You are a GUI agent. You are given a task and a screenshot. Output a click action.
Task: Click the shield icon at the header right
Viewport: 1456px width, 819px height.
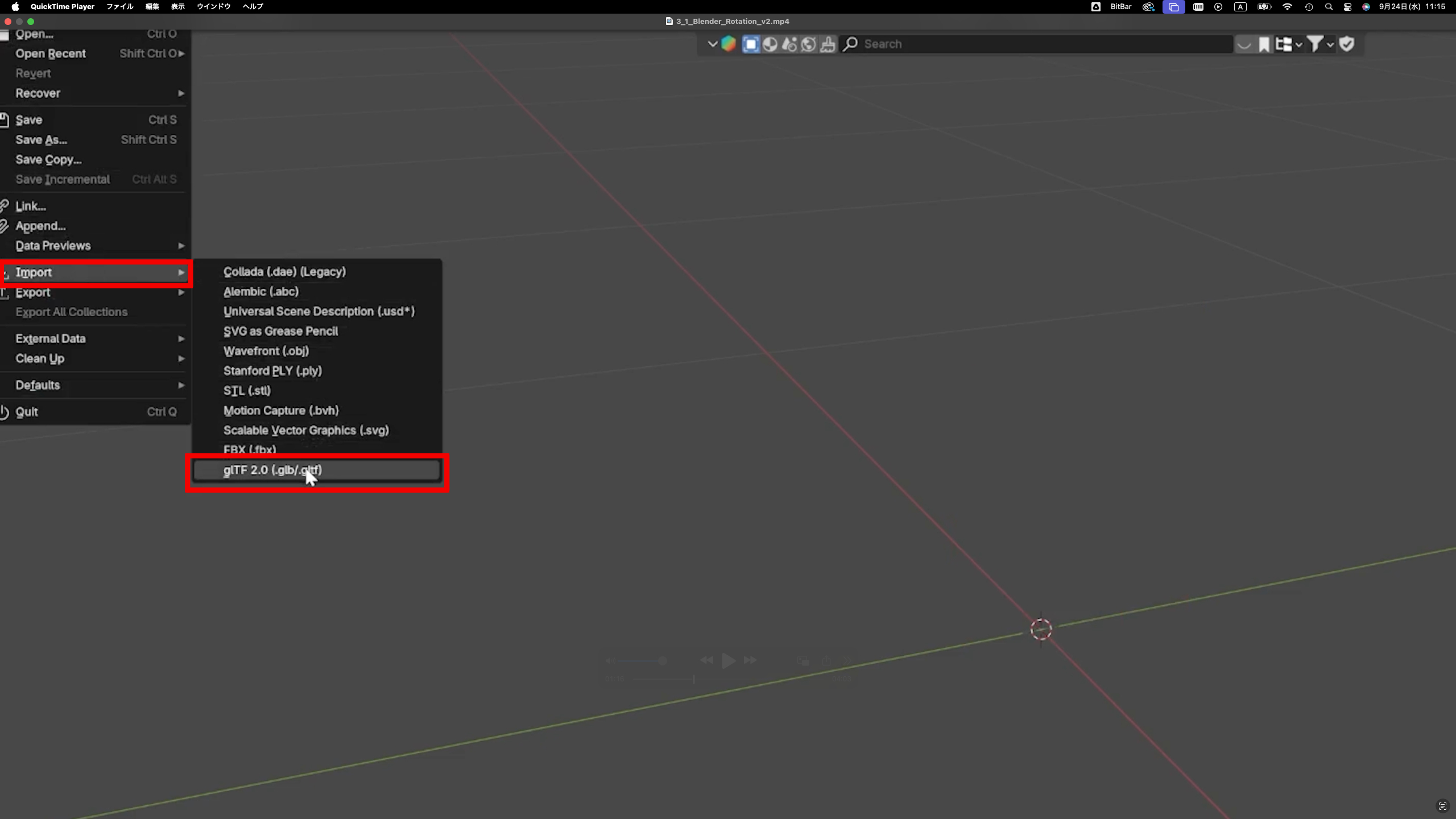pos(1347,44)
